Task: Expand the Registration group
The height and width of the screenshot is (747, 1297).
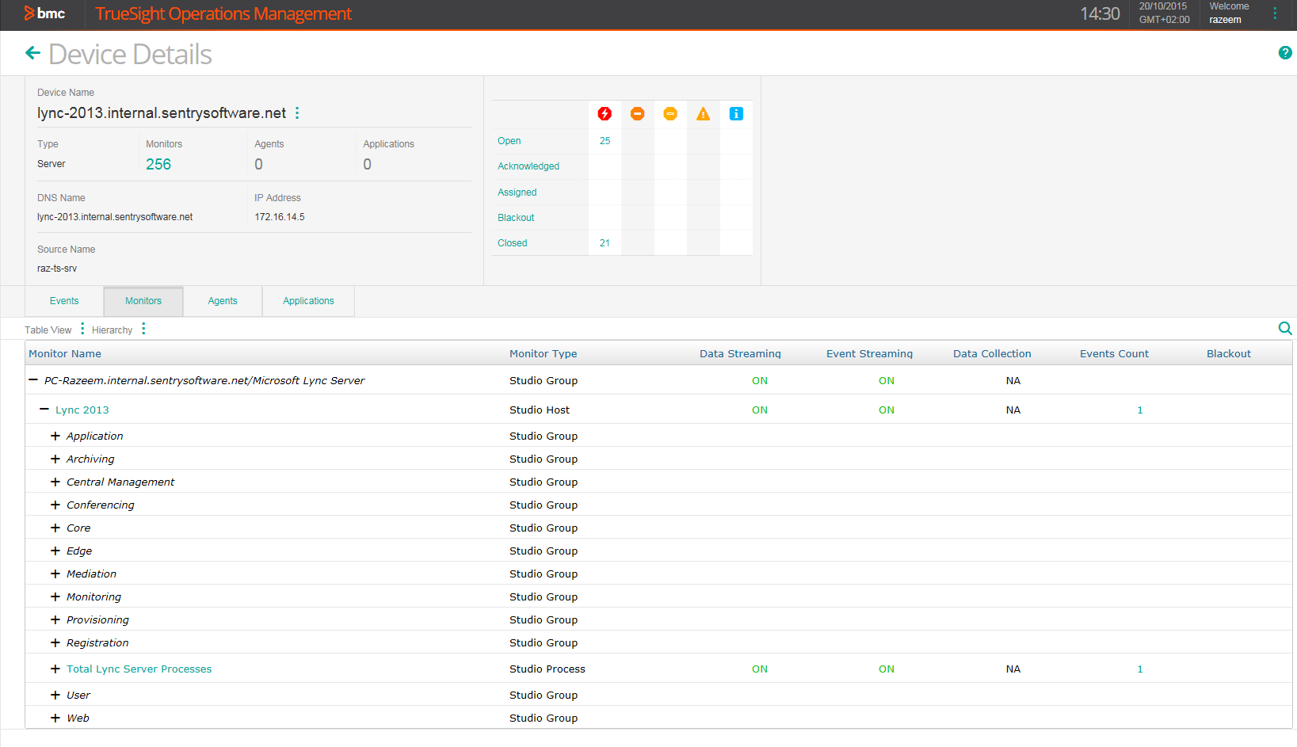Action: click(55, 643)
